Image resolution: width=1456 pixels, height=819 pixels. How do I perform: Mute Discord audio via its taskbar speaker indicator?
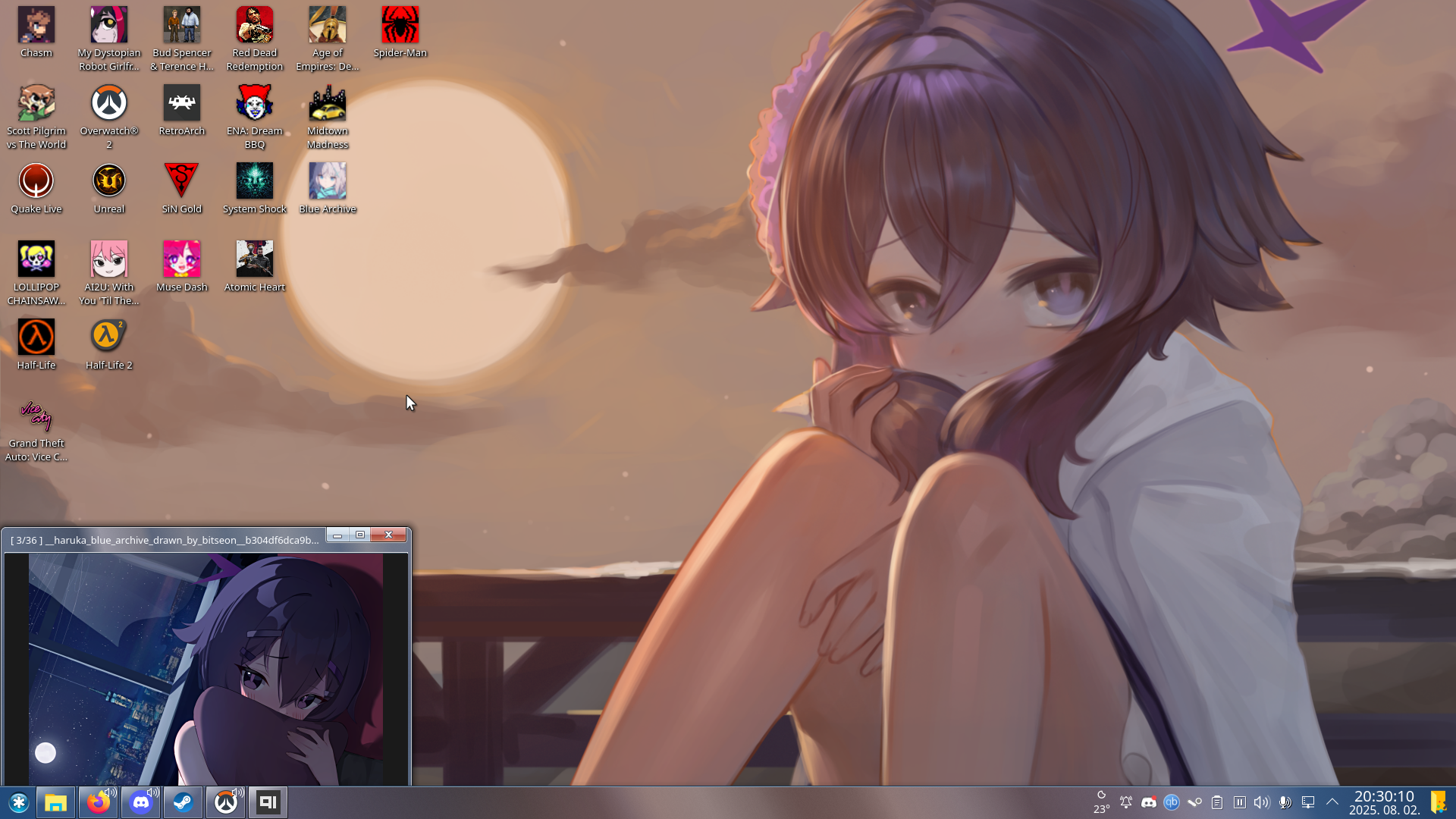click(152, 793)
